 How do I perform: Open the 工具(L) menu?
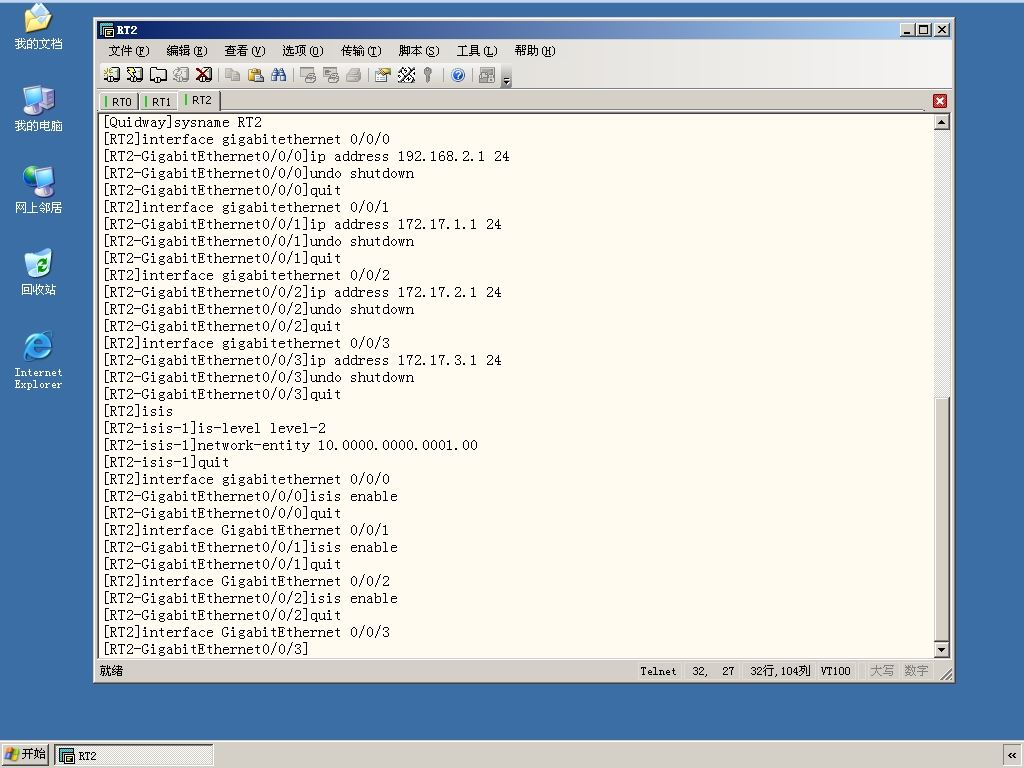tap(477, 51)
